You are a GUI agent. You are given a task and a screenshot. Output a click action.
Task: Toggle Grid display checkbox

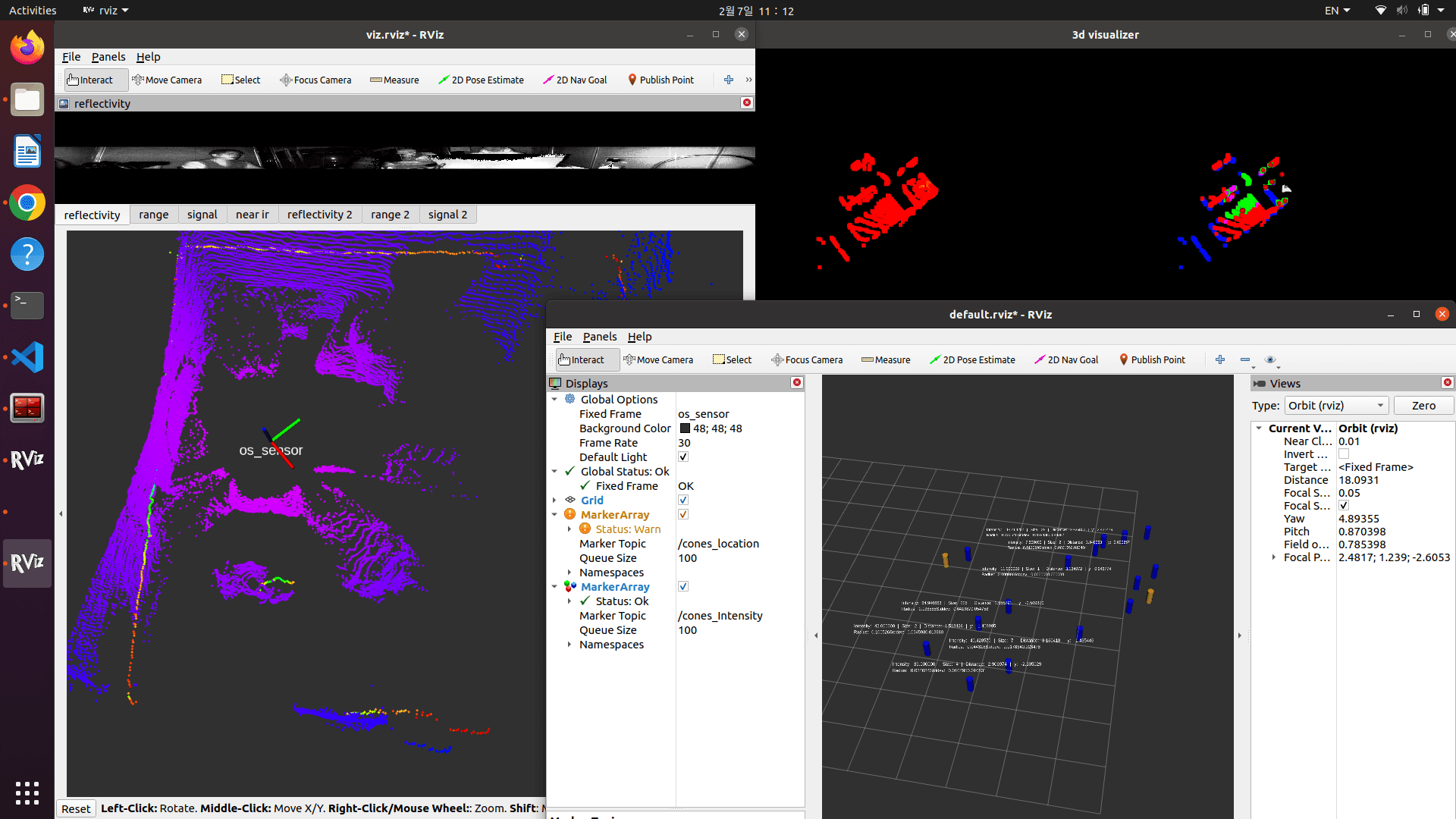point(683,500)
